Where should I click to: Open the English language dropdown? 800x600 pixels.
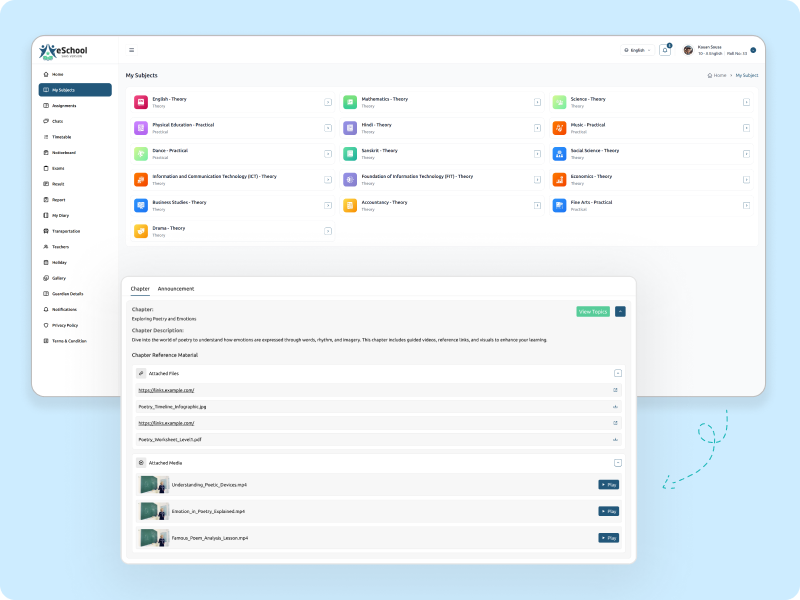tap(637, 50)
